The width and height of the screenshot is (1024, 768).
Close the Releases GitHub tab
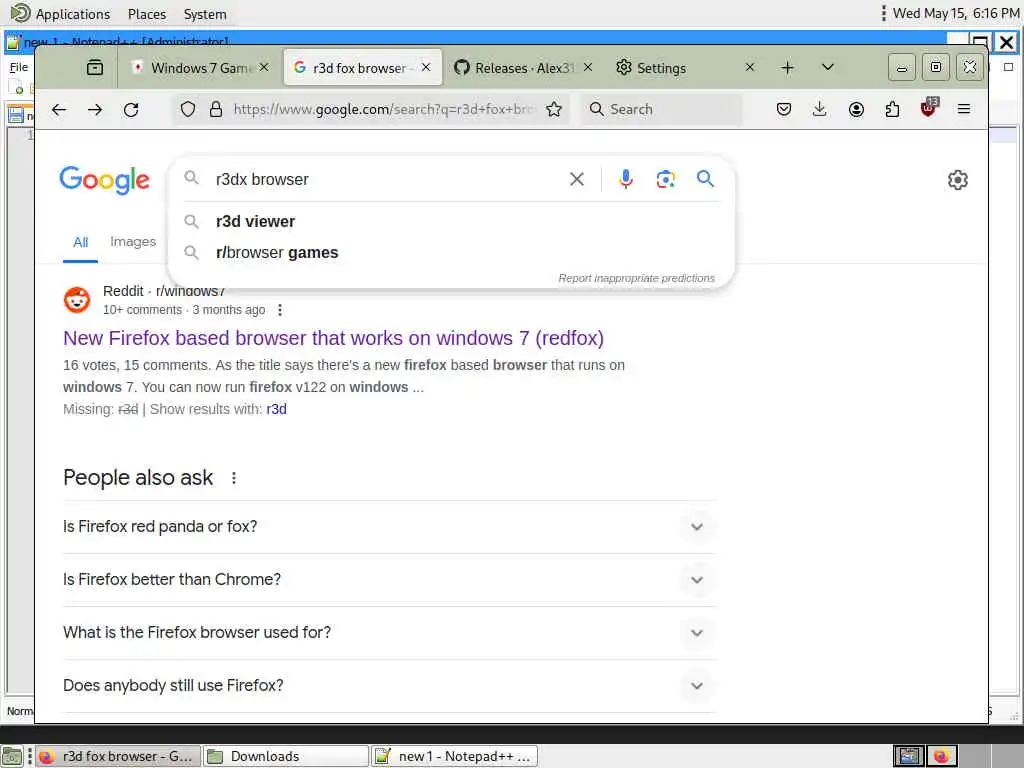tap(588, 67)
